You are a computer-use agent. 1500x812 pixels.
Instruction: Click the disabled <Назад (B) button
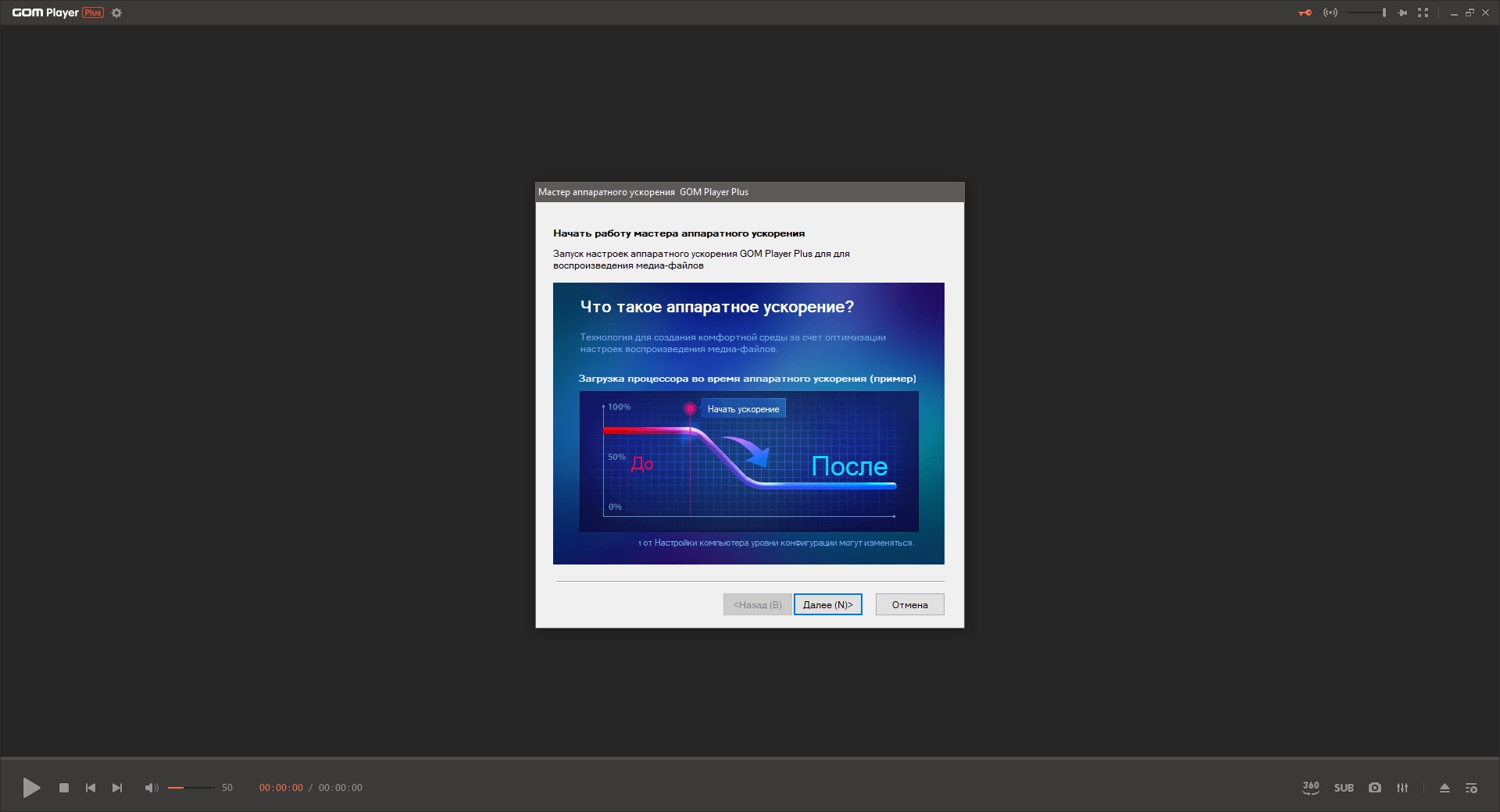point(758,604)
